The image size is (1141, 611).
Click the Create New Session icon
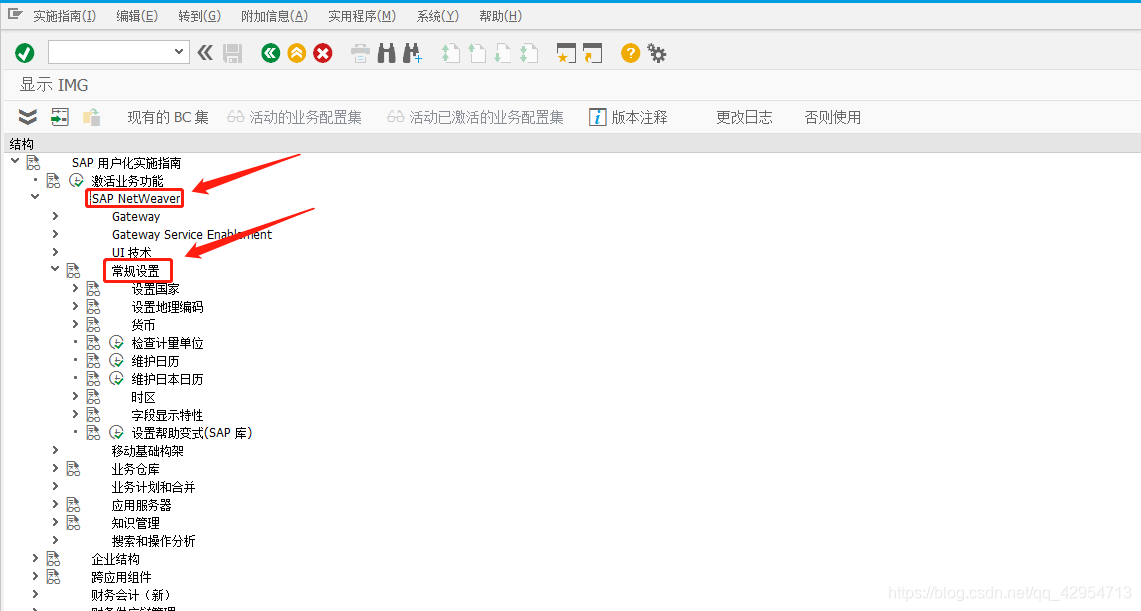[x=565, y=53]
